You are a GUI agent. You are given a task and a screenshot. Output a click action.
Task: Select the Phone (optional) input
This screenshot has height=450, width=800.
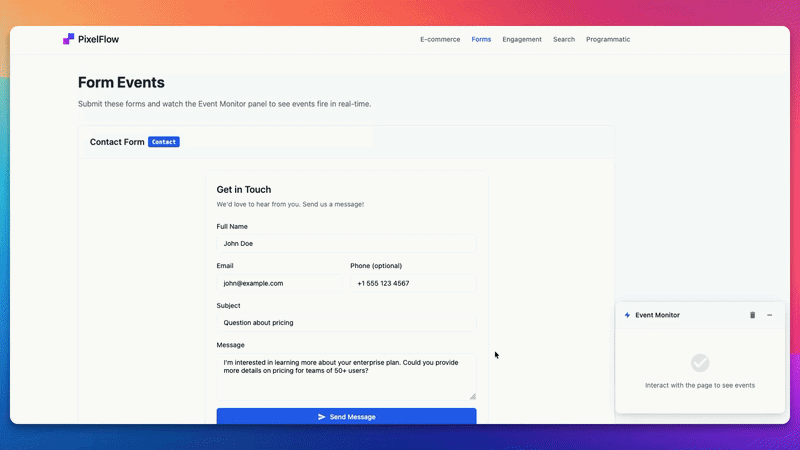(413, 283)
